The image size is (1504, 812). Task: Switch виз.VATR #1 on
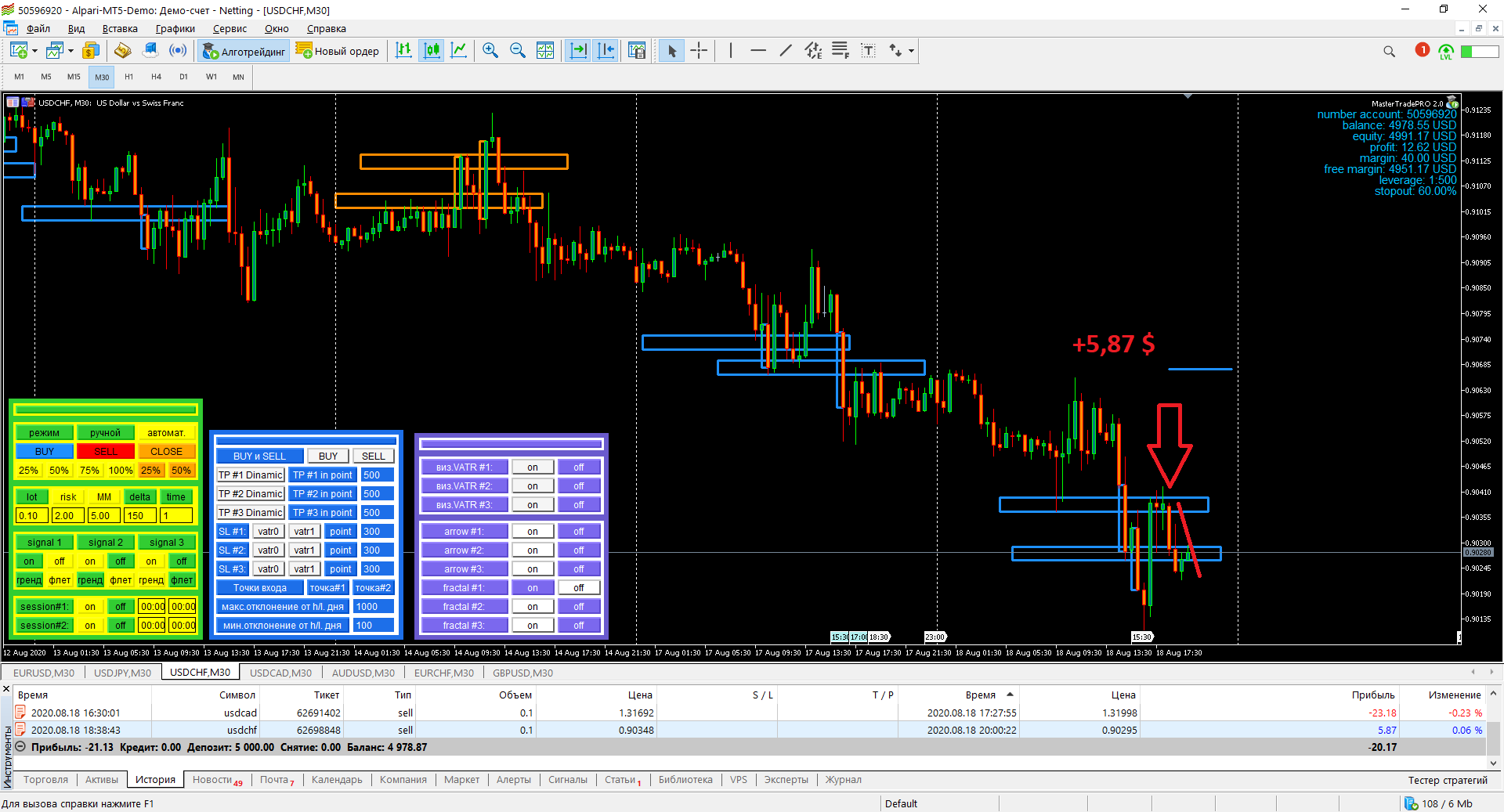tap(533, 467)
